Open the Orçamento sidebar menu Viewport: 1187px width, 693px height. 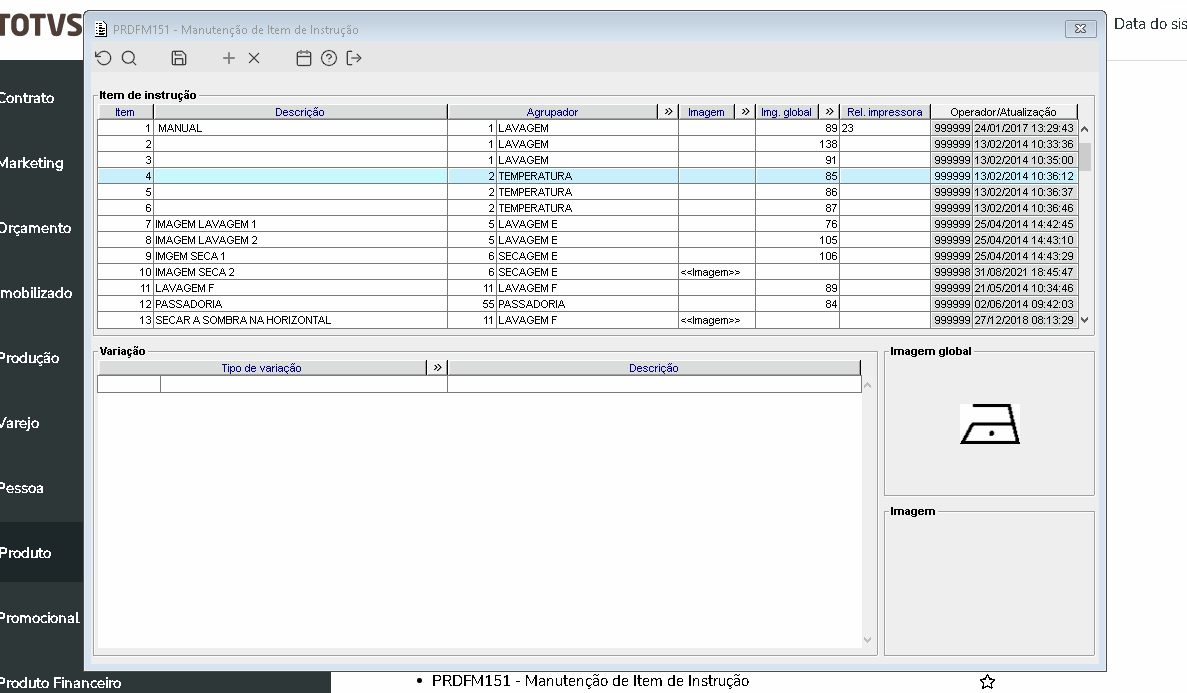click(x=36, y=228)
